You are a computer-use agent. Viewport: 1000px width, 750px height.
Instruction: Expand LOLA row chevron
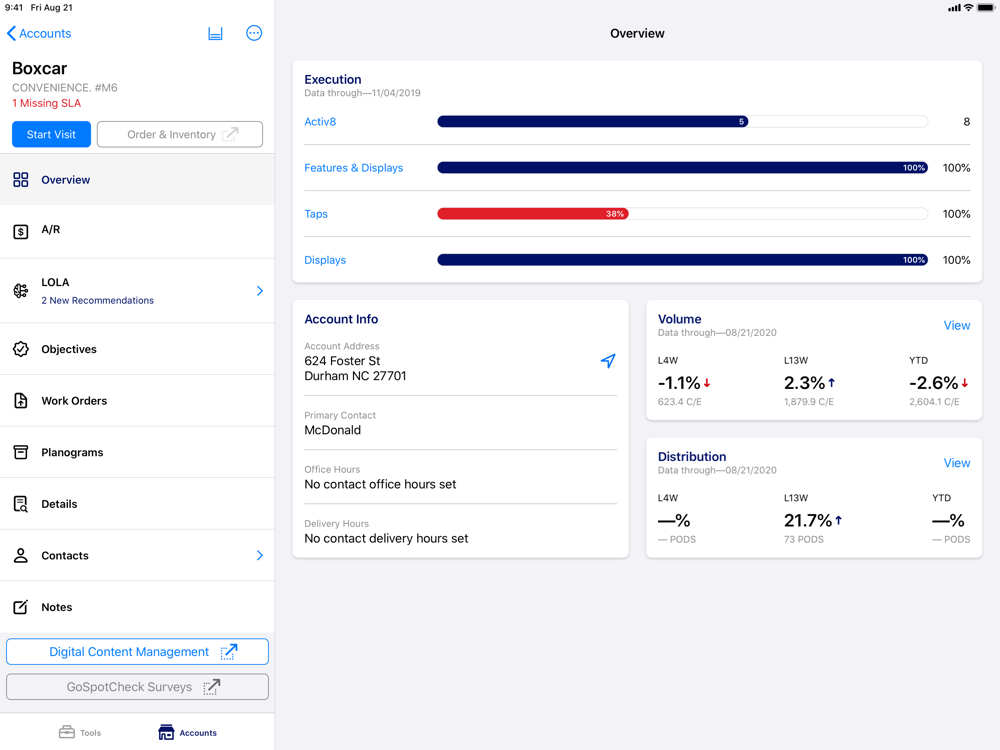click(x=260, y=291)
